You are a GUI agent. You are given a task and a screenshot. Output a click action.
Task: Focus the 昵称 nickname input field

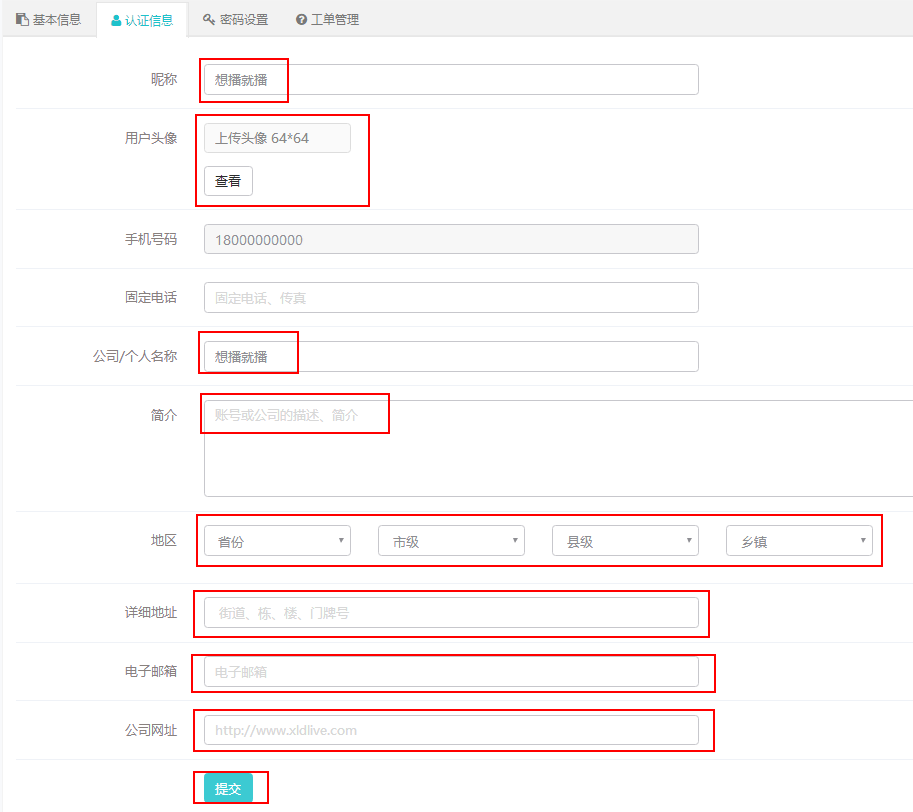pyautogui.click(x=451, y=80)
